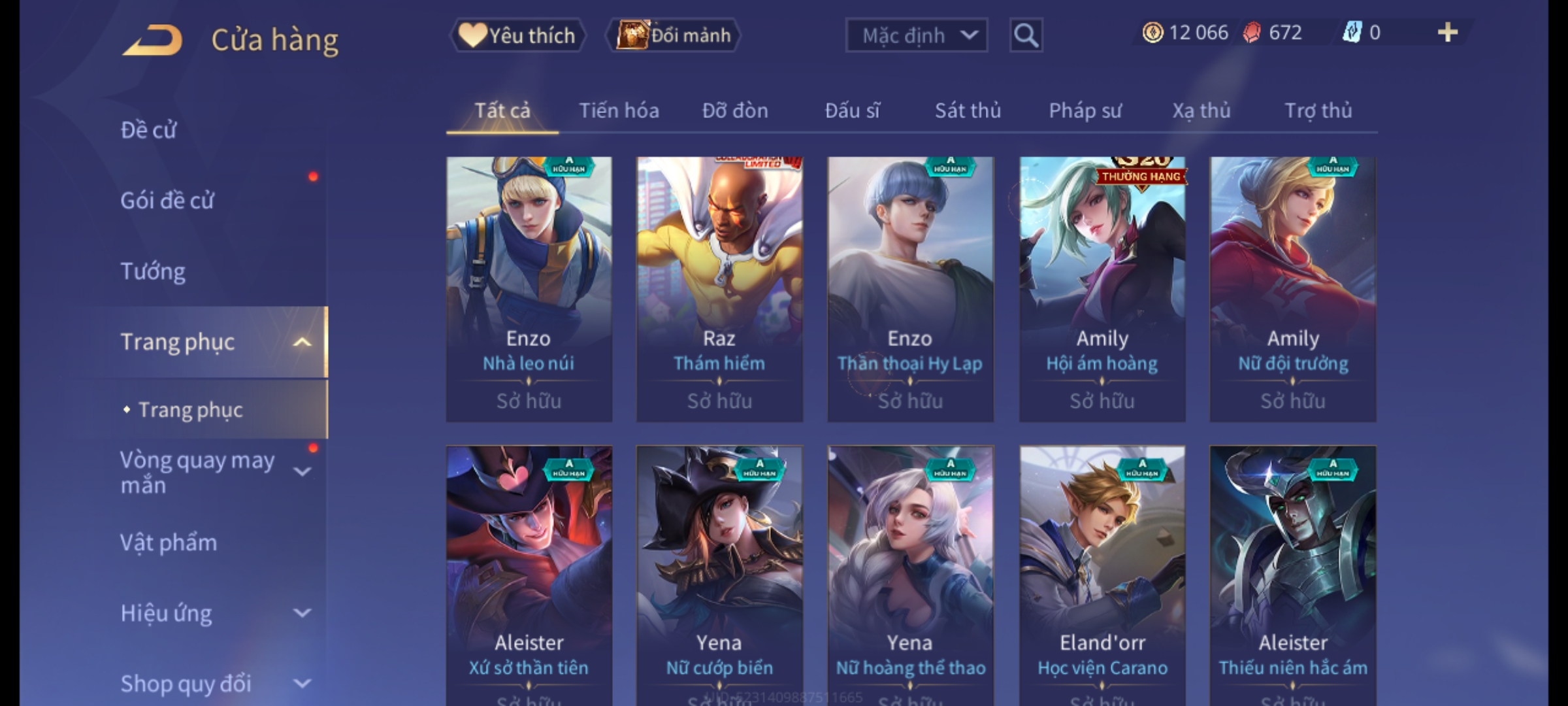Image resolution: width=1568 pixels, height=706 pixels.
Task: Open the search magnifier icon
Action: tap(1026, 35)
